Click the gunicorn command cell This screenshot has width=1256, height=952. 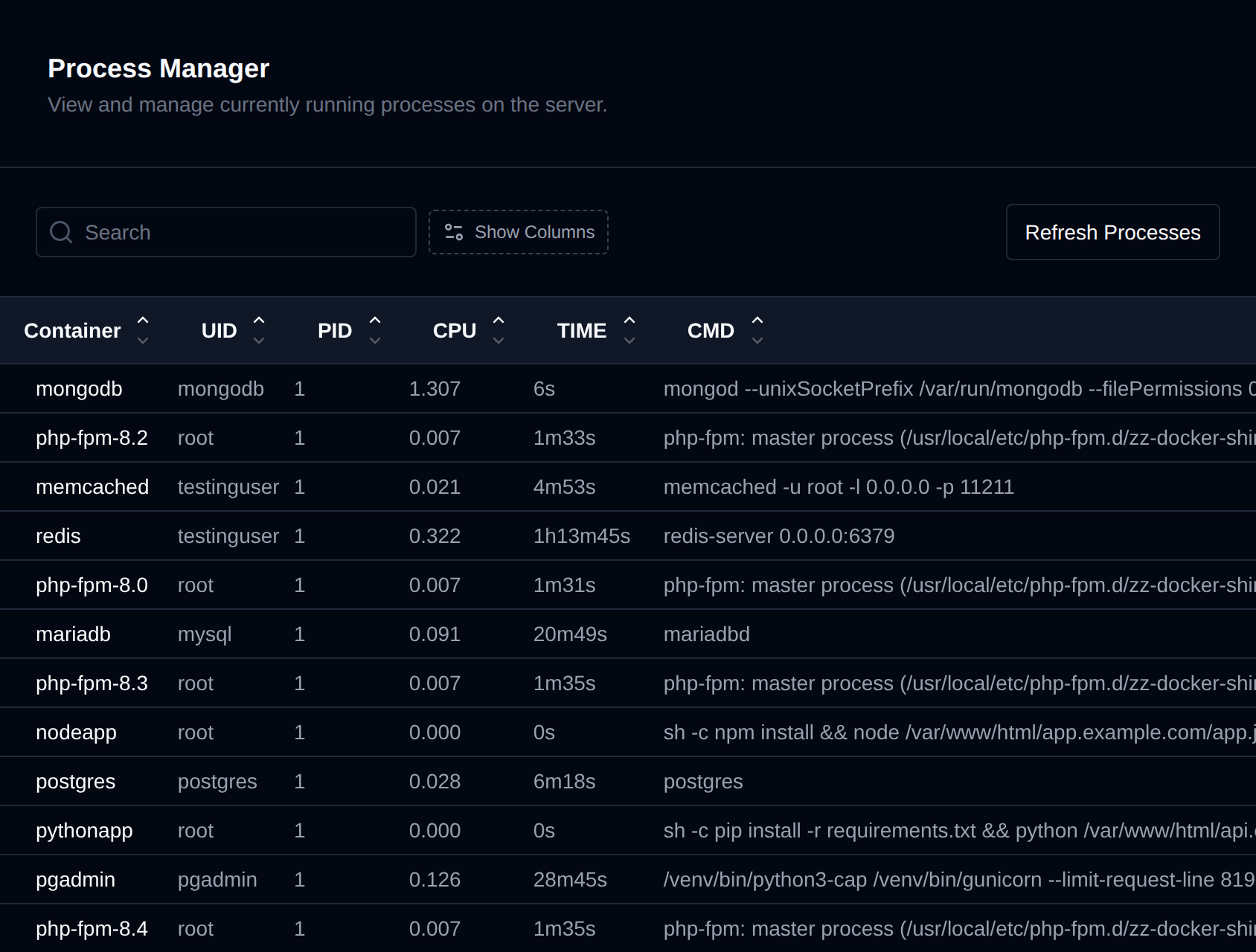point(959,880)
